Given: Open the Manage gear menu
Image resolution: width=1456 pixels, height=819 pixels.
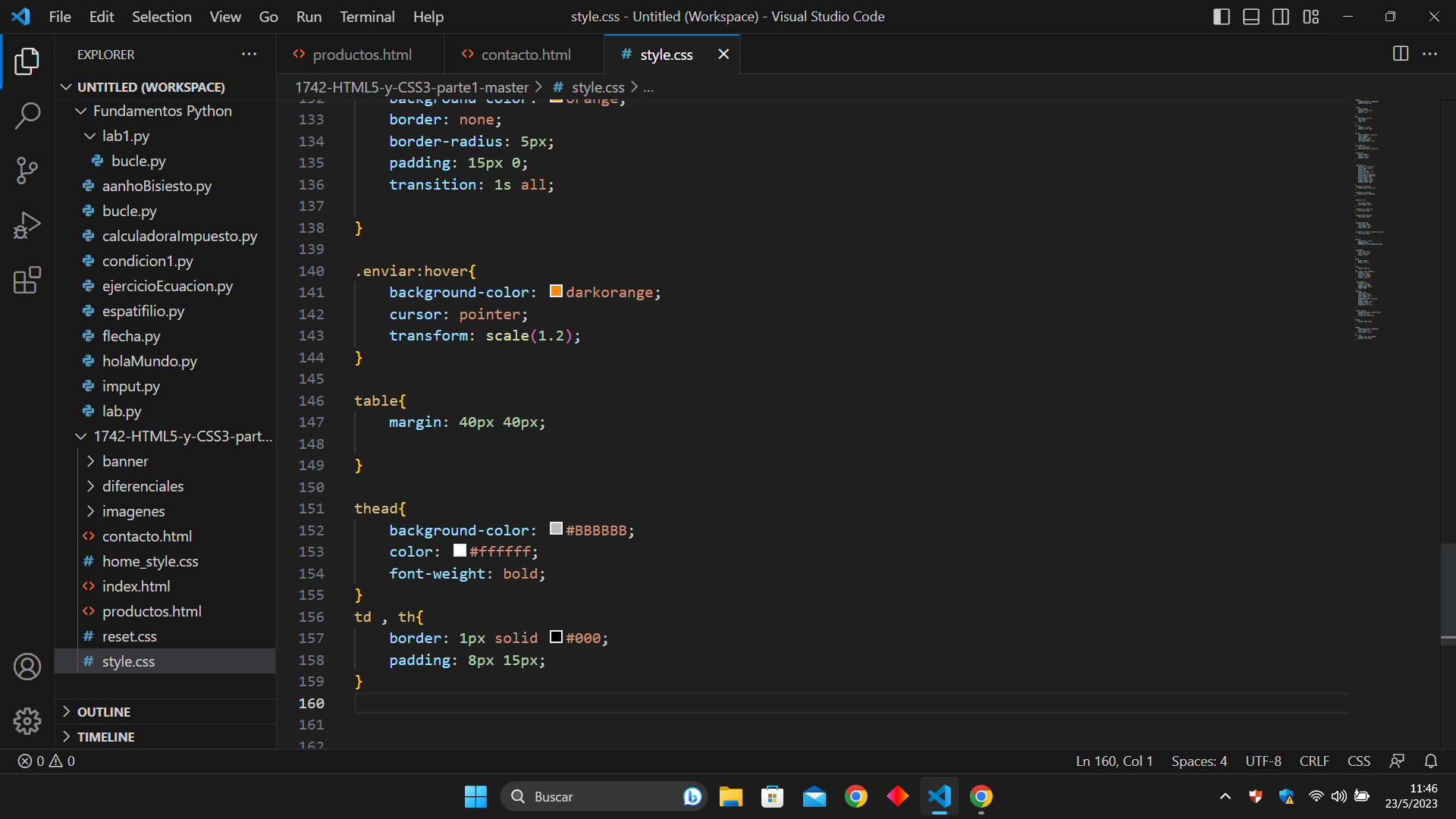Looking at the screenshot, I should [x=27, y=721].
